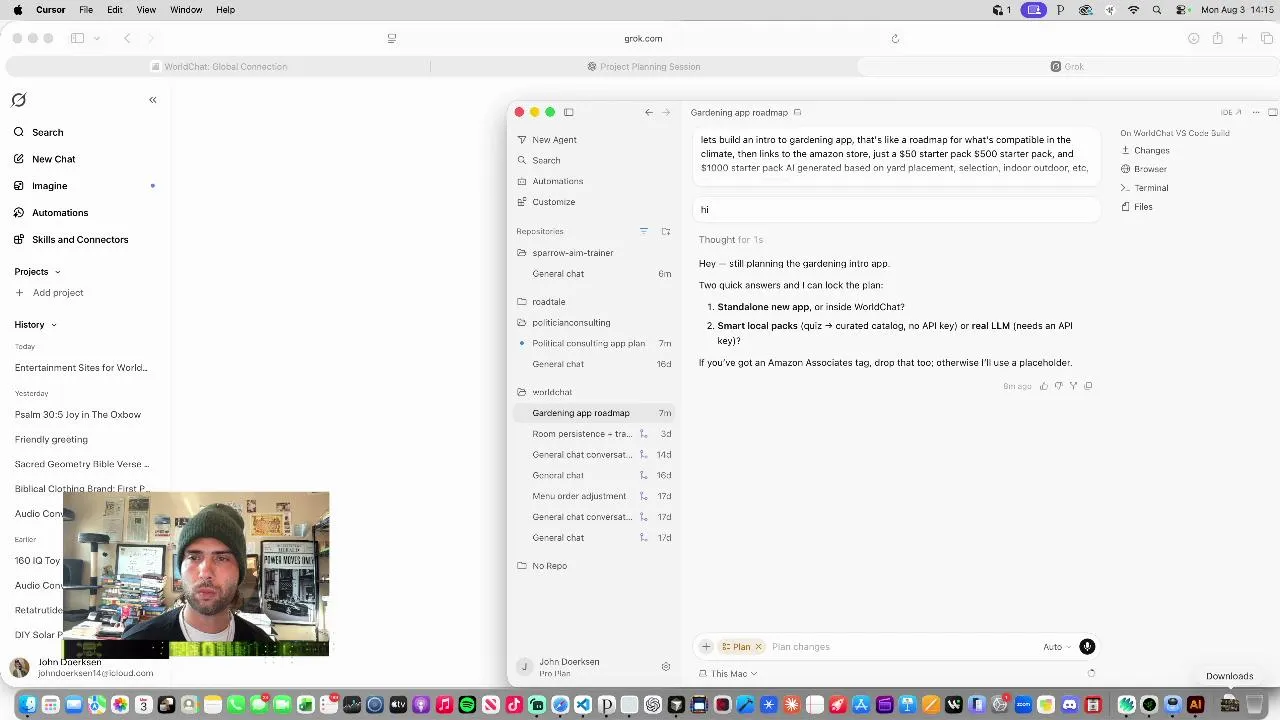Click Safari share icon
This screenshot has height=720, width=1280.
tap(1217, 39)
